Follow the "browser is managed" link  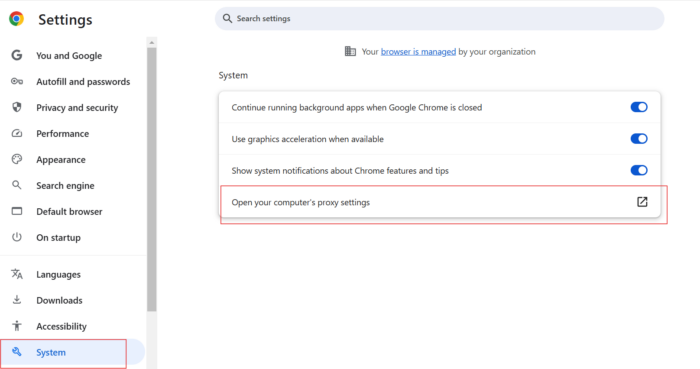[418, 52]
